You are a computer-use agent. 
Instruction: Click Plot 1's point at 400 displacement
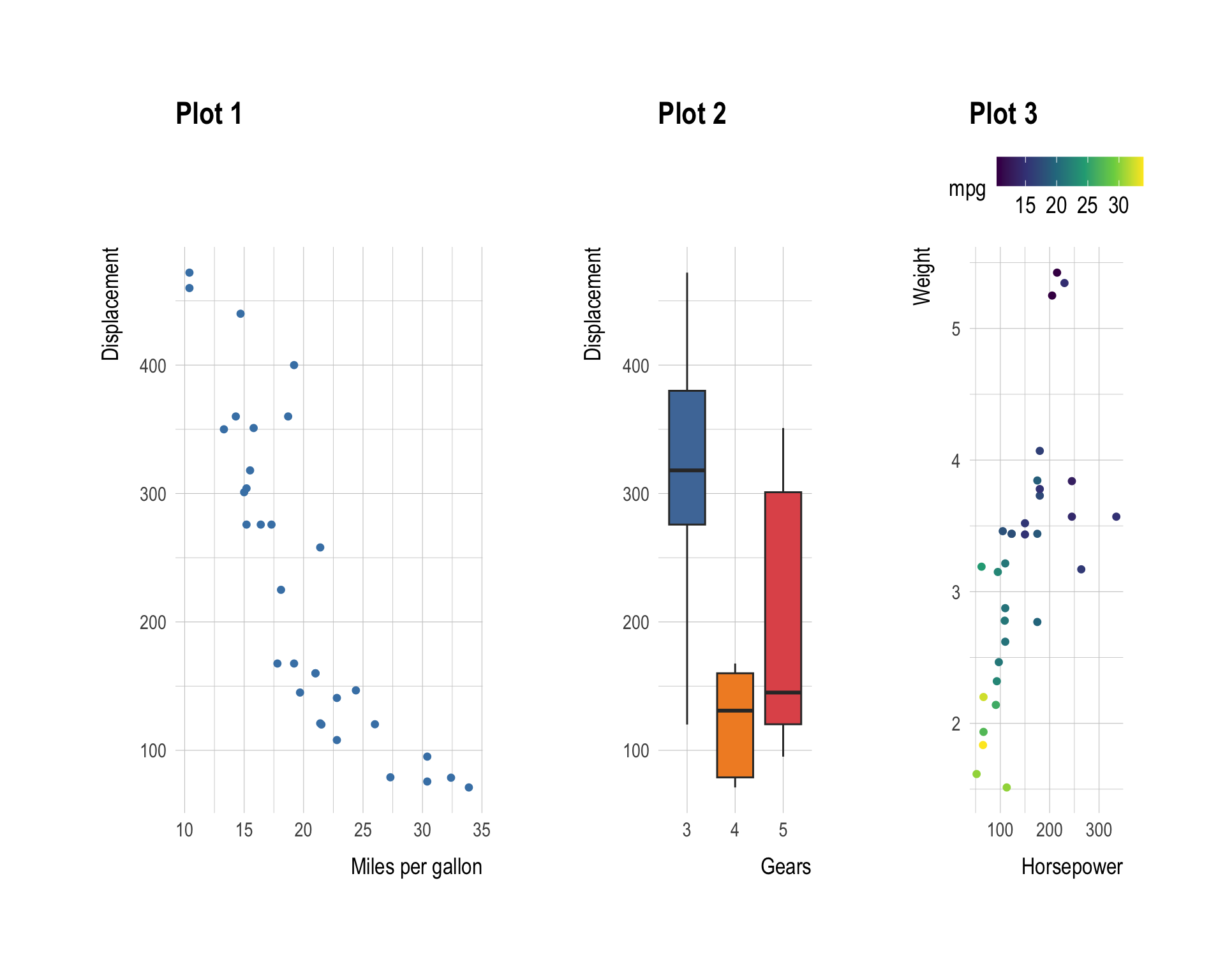pyautogui.click(x=294, y=365)
